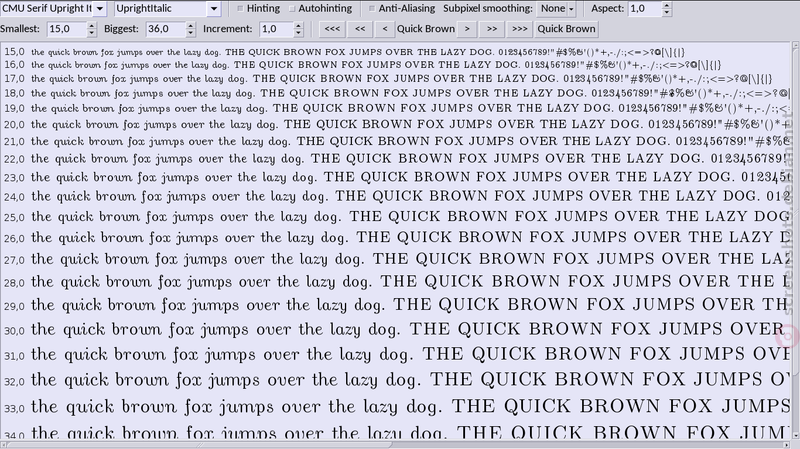The height and width of the screenshot is (449, 800).
Task: Click inside the Biggest size field
Action: (165, 29)
